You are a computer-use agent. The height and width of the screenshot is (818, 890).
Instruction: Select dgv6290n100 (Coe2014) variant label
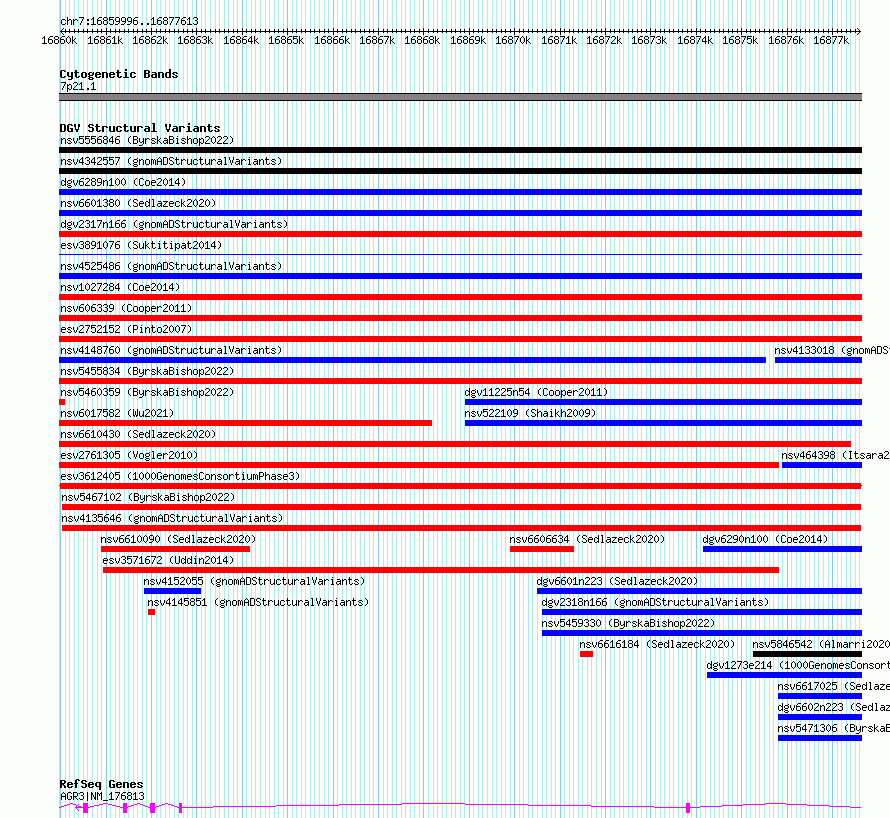pyautogui.click(x=765, y=539)
